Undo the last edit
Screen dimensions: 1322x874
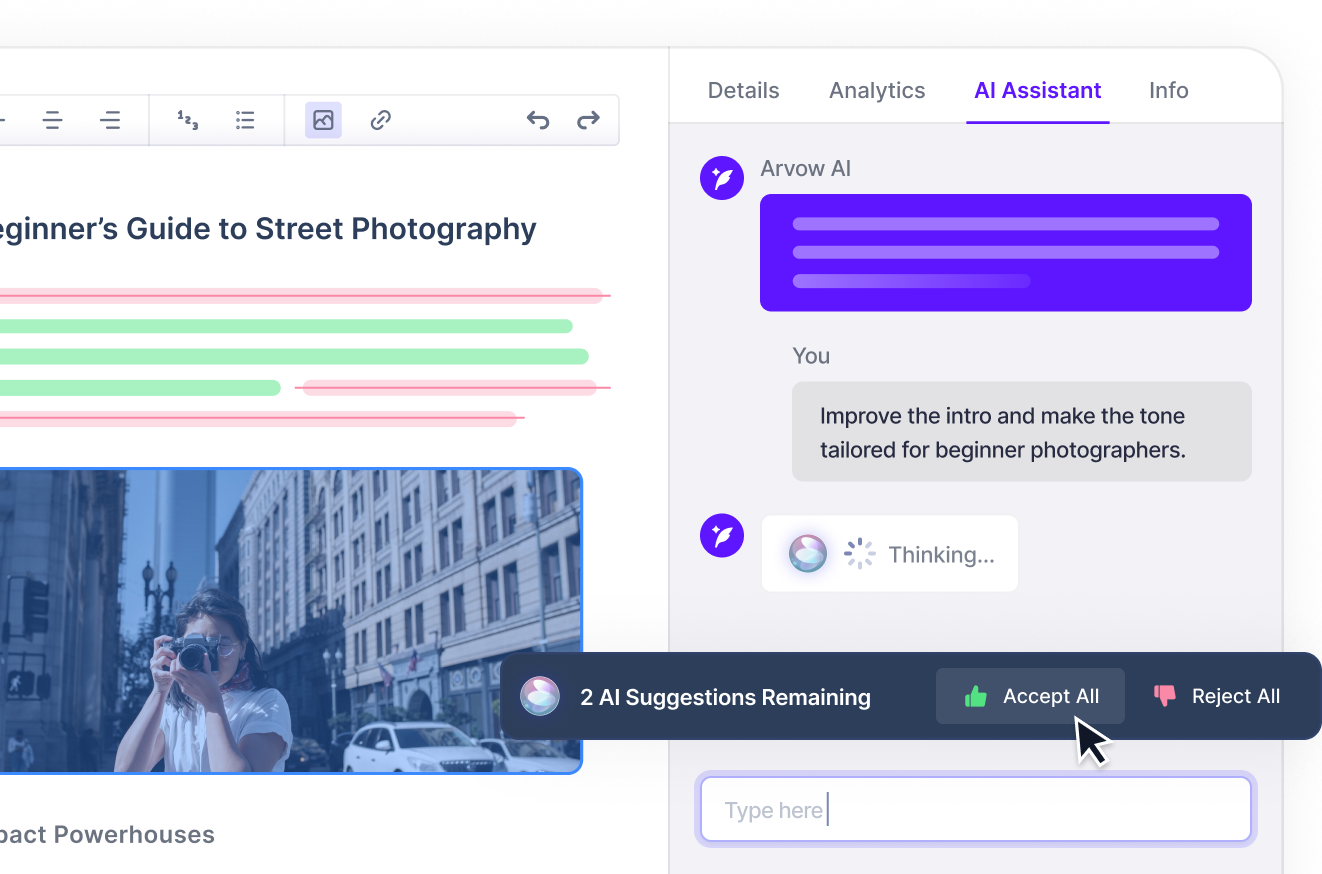(x=538, y=120)
